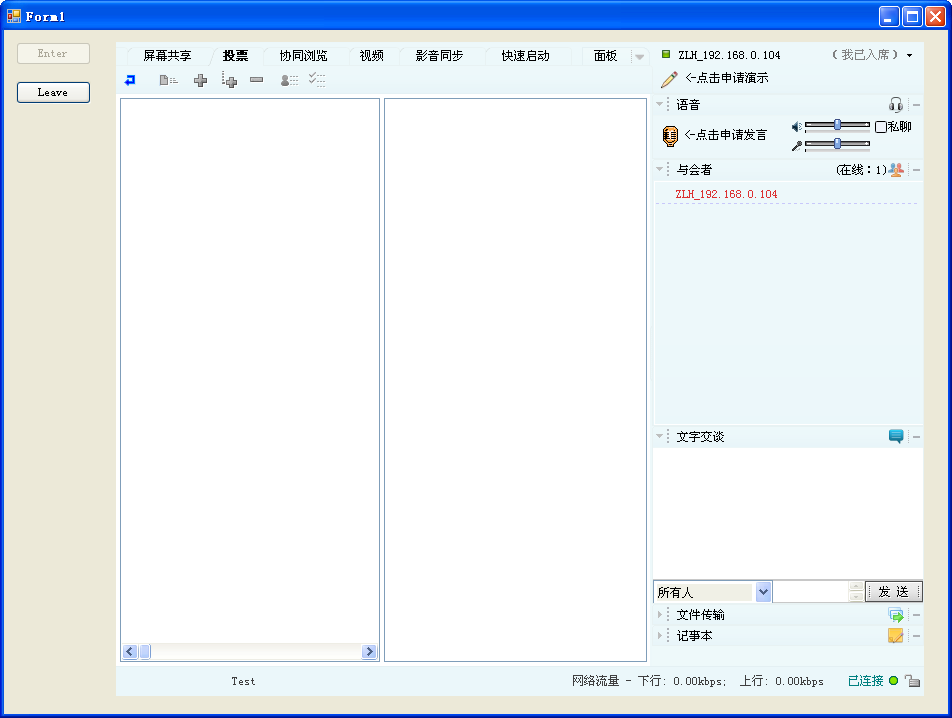
Task: Click the Leave button
Action: pyautogui.click(x=53, y=92)
